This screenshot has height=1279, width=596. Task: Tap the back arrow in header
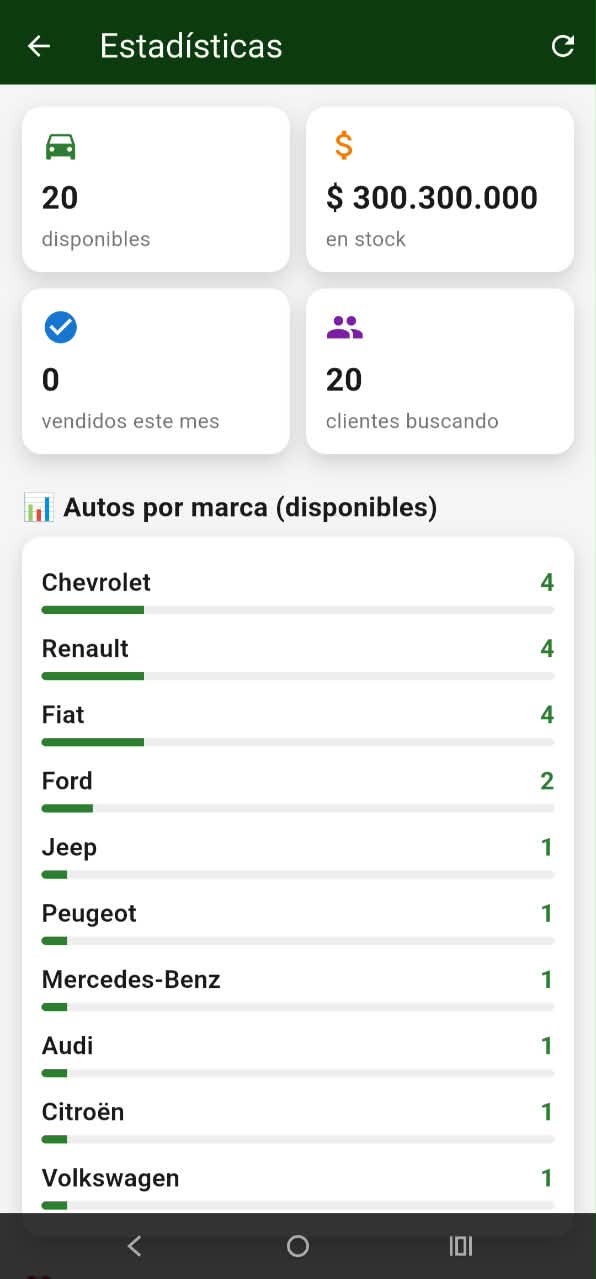pyautogui.click(x=39, y=46)
